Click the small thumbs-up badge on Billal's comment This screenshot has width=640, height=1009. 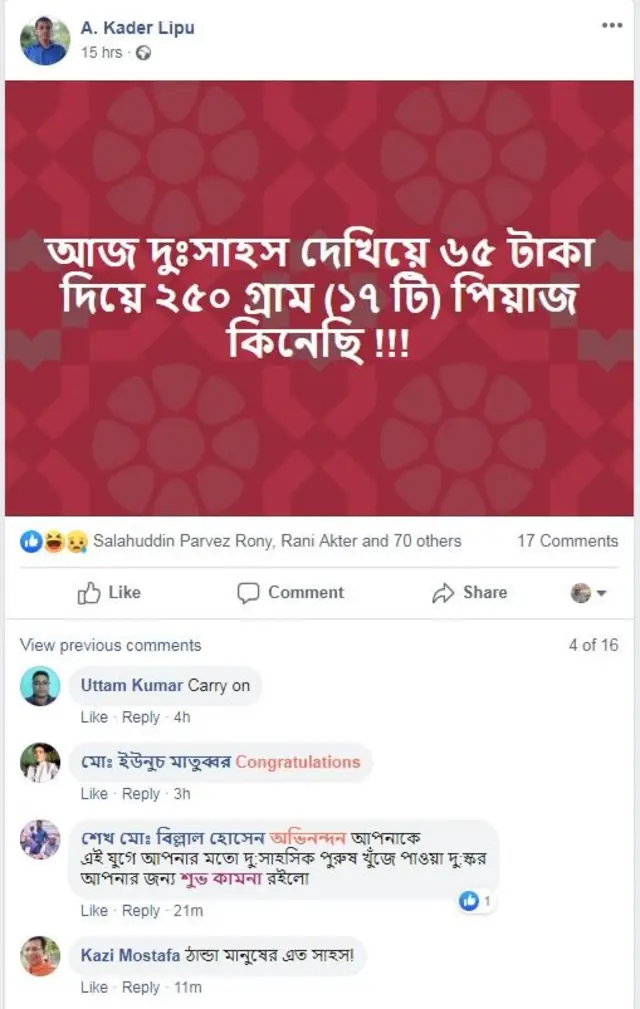[470, 899]
